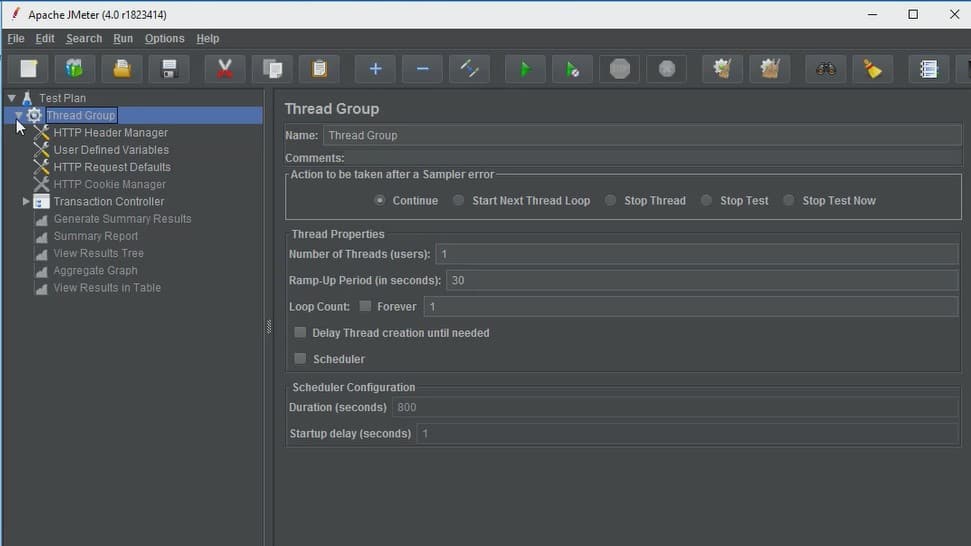
Task: Open the Help menu
Action: click(207, 38)
